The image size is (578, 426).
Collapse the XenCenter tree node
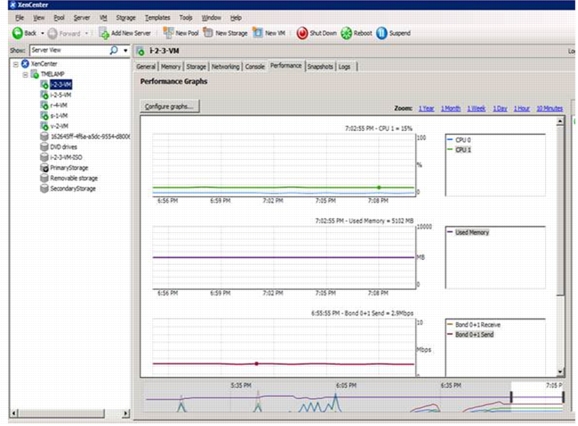click(x=15, y=64)
